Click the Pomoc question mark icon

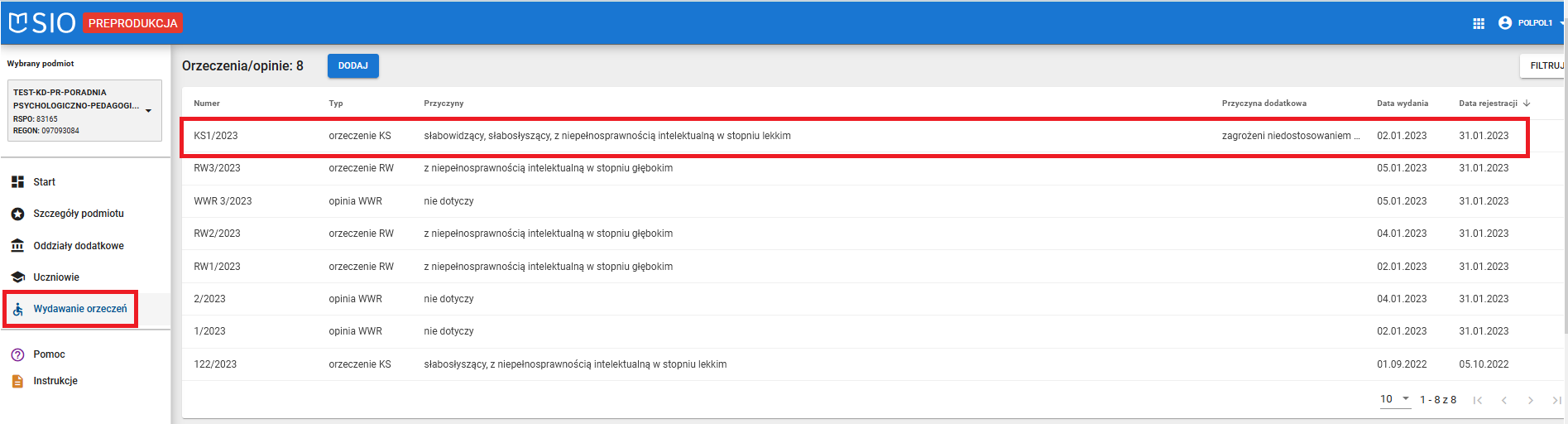pyautogui.click(x=17, y=354)
